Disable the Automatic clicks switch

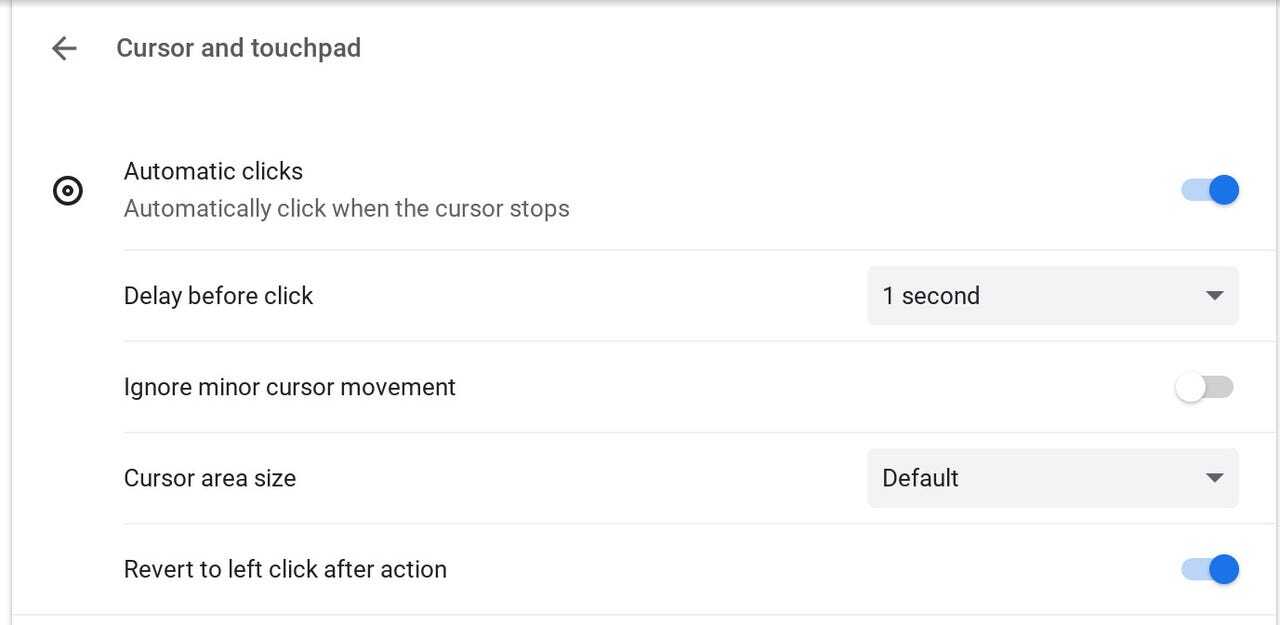(x=1210, y=190)
